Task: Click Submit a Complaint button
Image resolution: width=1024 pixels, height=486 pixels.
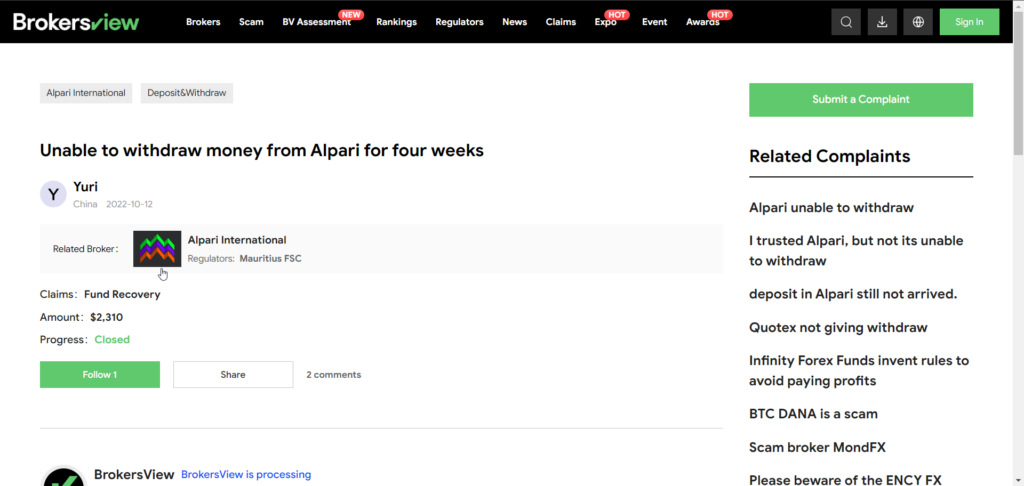Action: (861, 99)
